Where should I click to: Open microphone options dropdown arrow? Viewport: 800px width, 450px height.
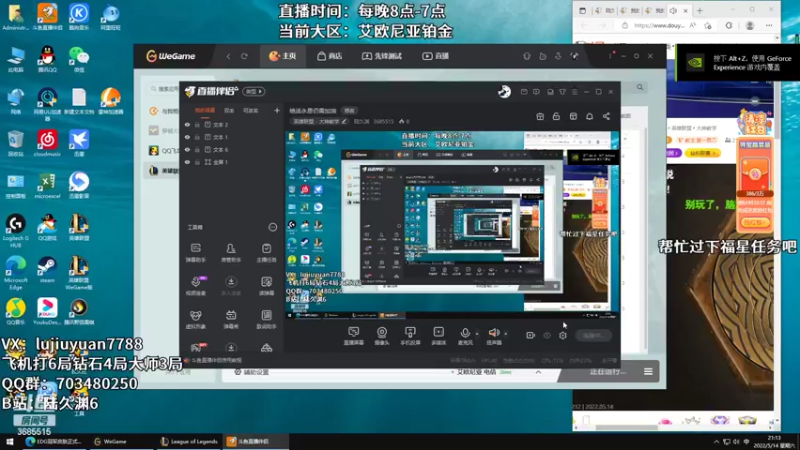click(477, 334)
